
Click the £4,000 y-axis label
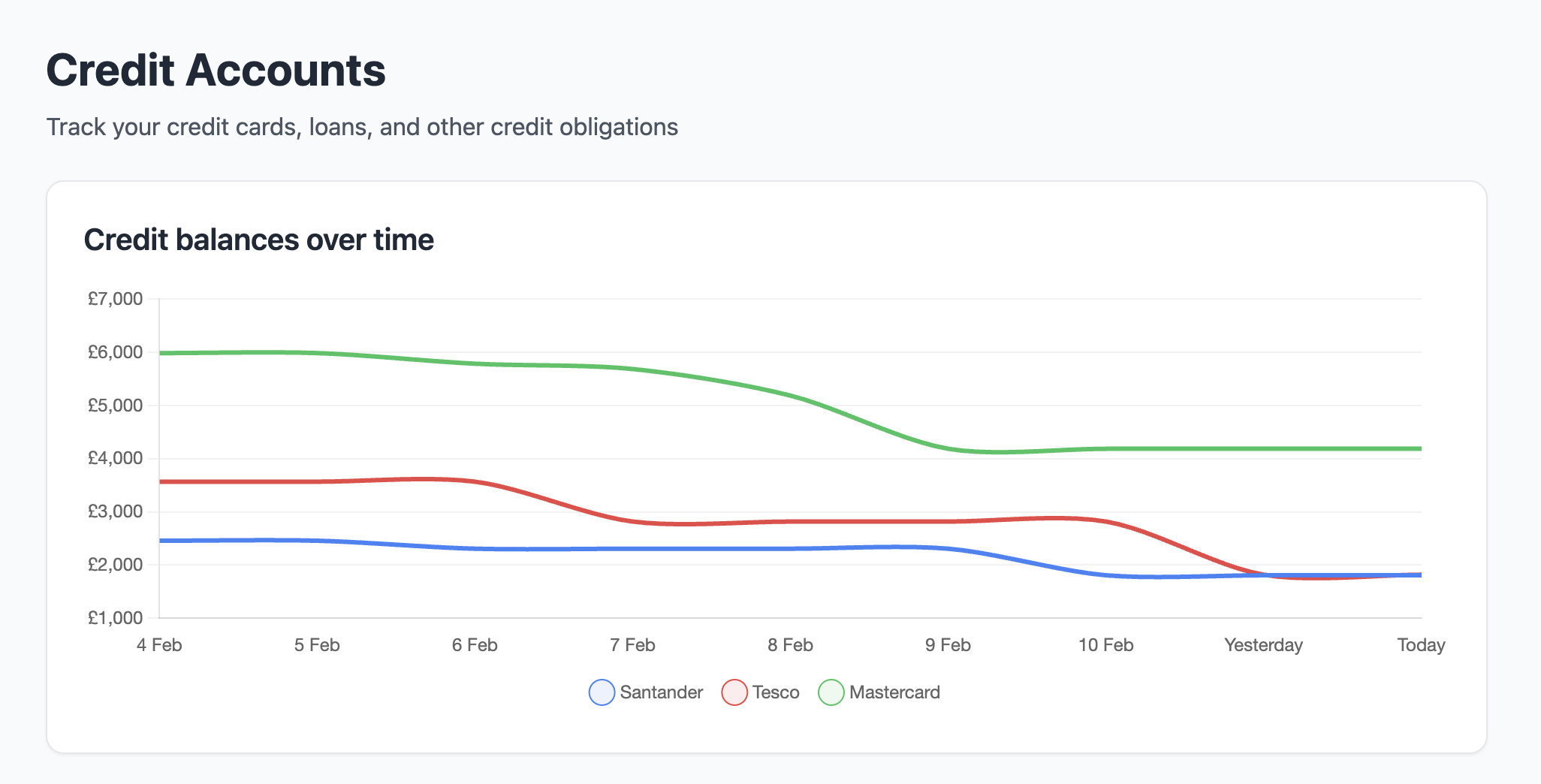115,458
